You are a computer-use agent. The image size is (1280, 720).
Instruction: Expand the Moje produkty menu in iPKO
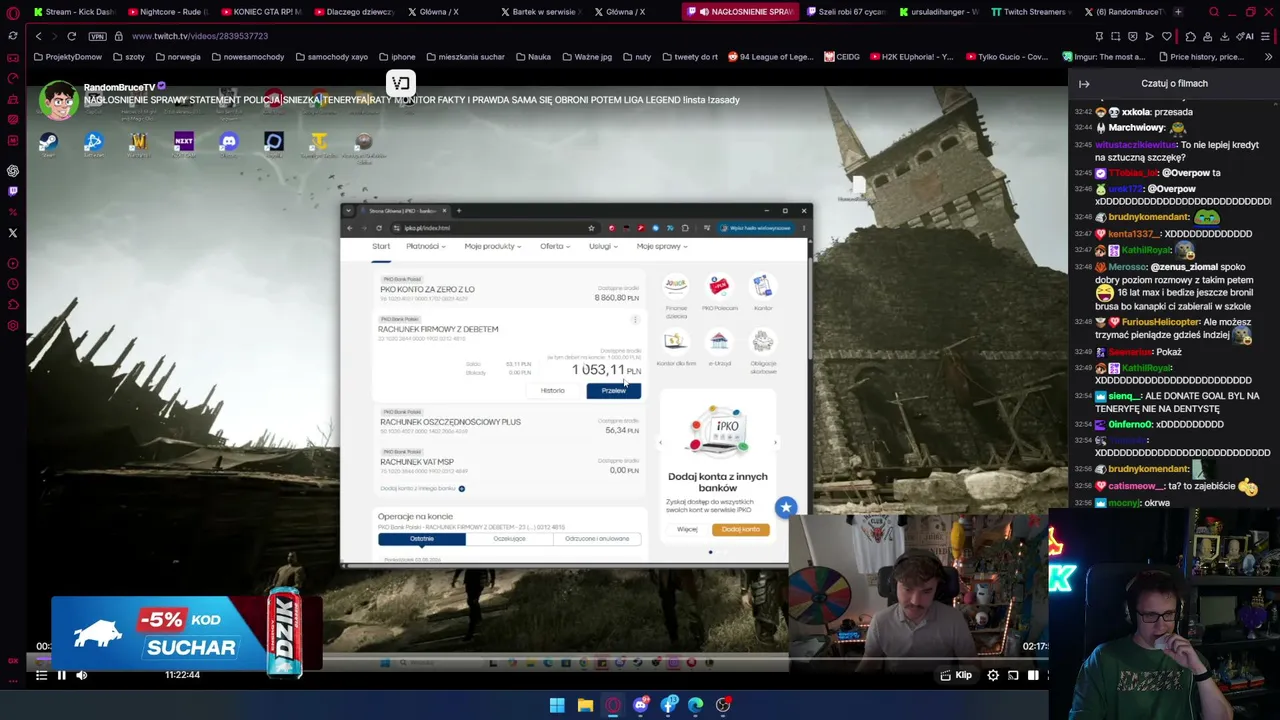coord(492,247)
